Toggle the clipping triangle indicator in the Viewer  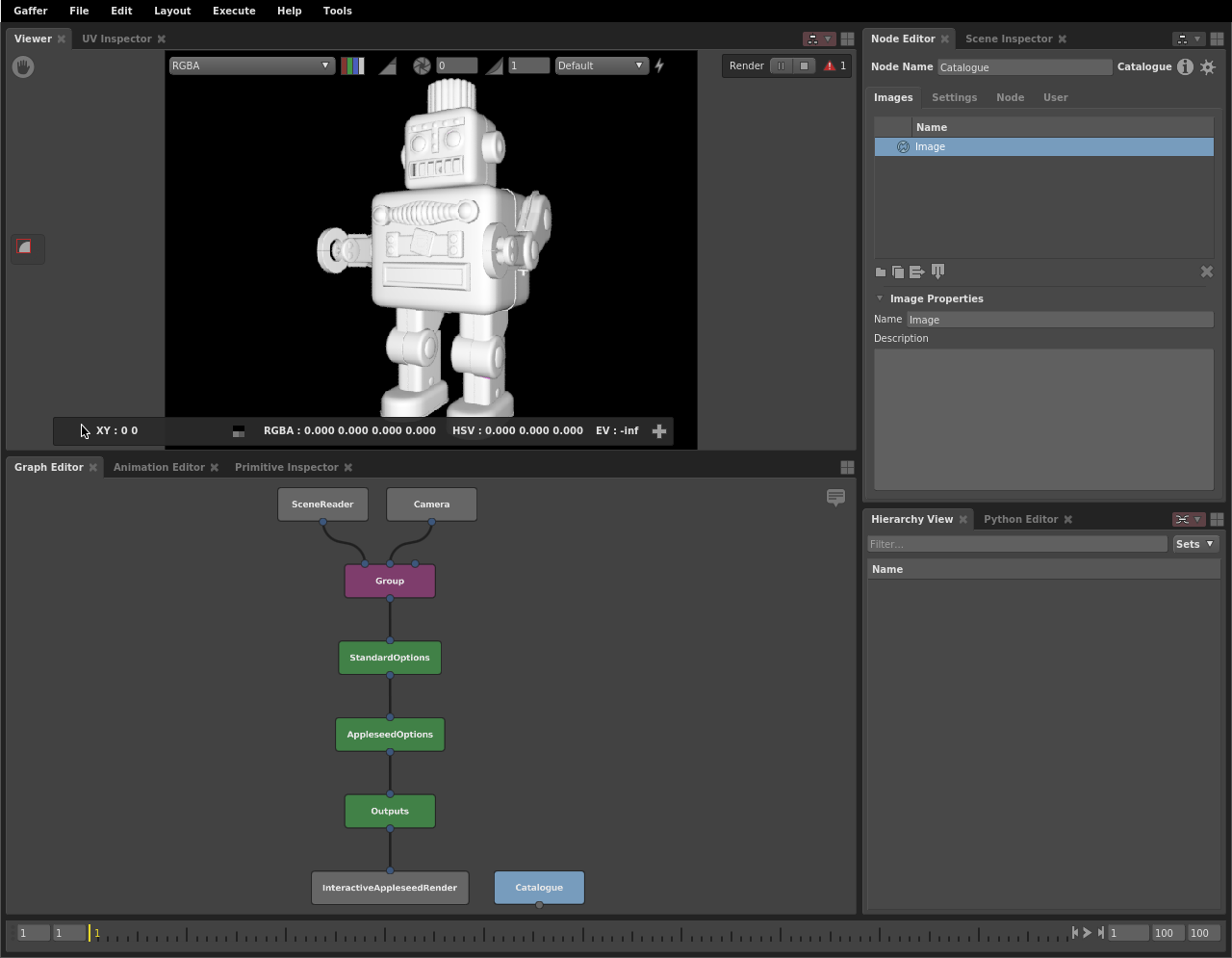click(x=389, y=65)
